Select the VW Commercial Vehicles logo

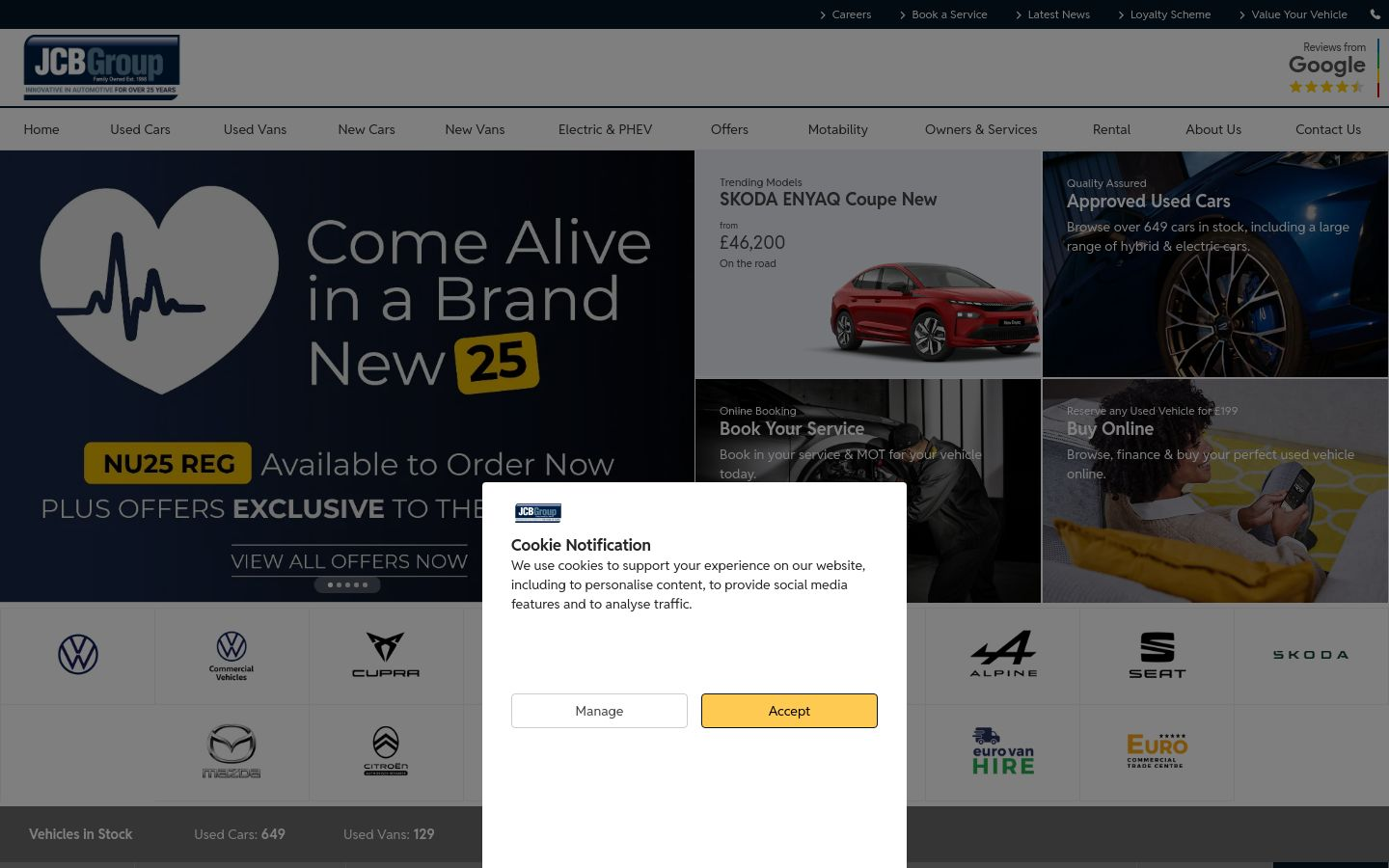point(231,656)
